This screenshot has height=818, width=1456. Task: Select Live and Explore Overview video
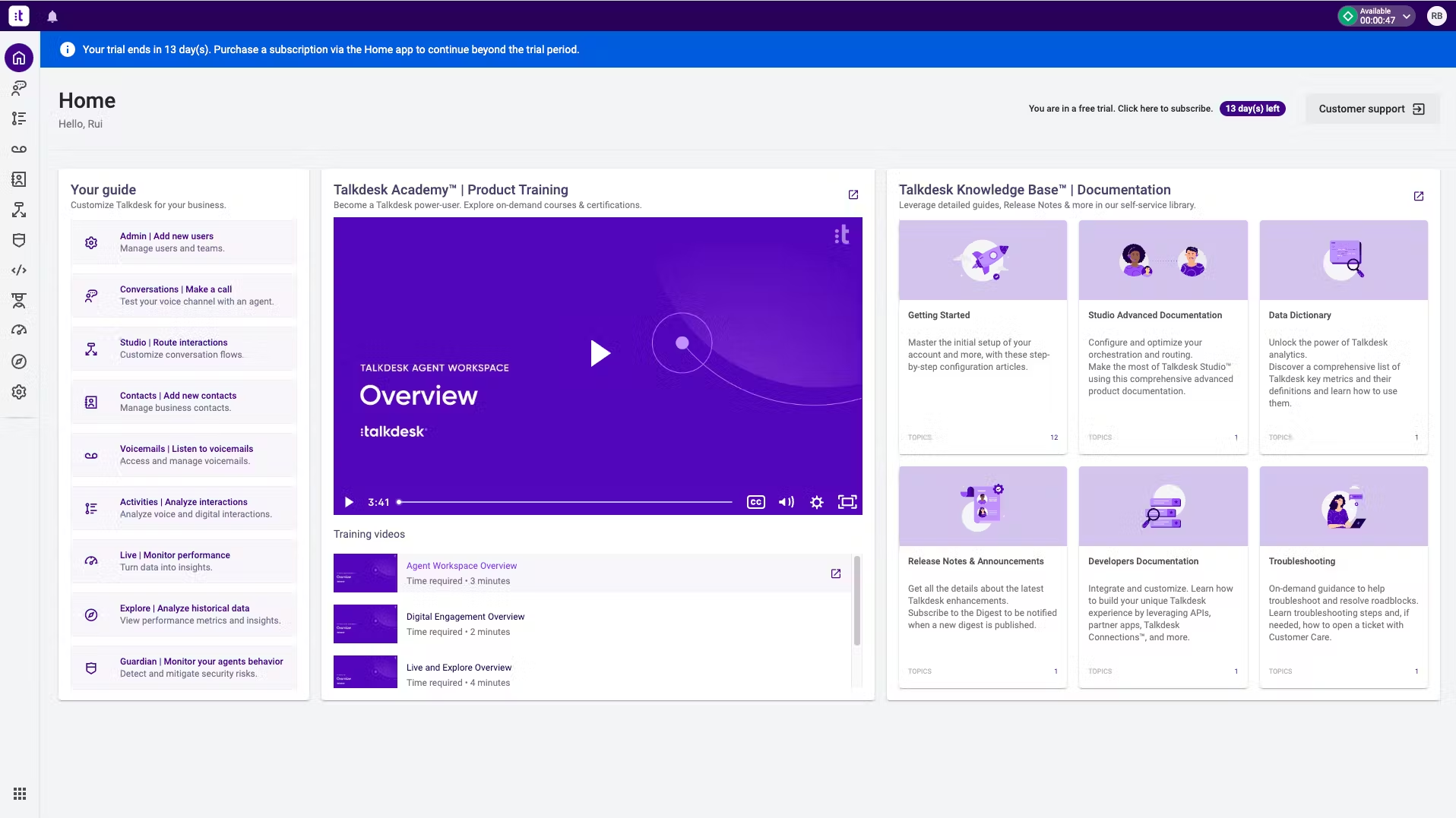pos(592,672)
